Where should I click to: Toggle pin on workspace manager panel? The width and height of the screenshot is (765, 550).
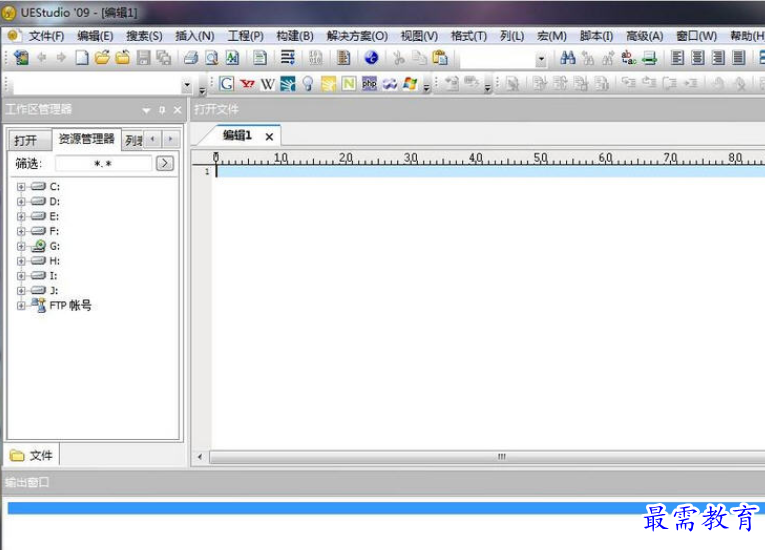[162, 110]
